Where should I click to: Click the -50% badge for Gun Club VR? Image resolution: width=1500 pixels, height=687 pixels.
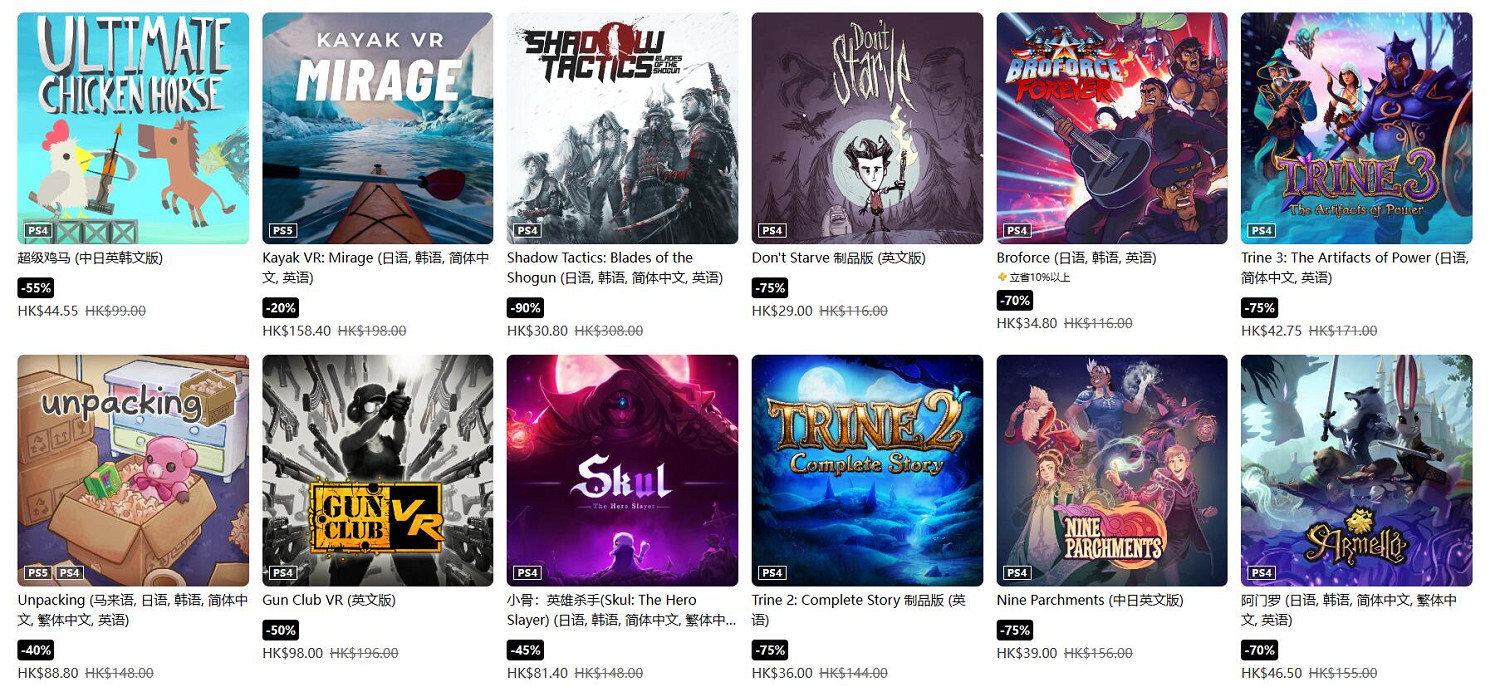coord(281,631)
